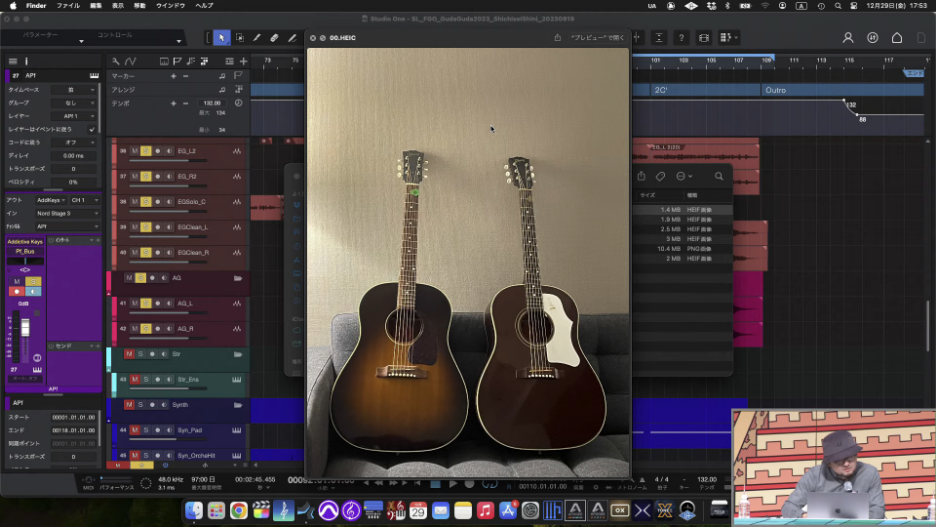Select the Arrow tool in toolbar
936x527 pixels.
(221, 38)
